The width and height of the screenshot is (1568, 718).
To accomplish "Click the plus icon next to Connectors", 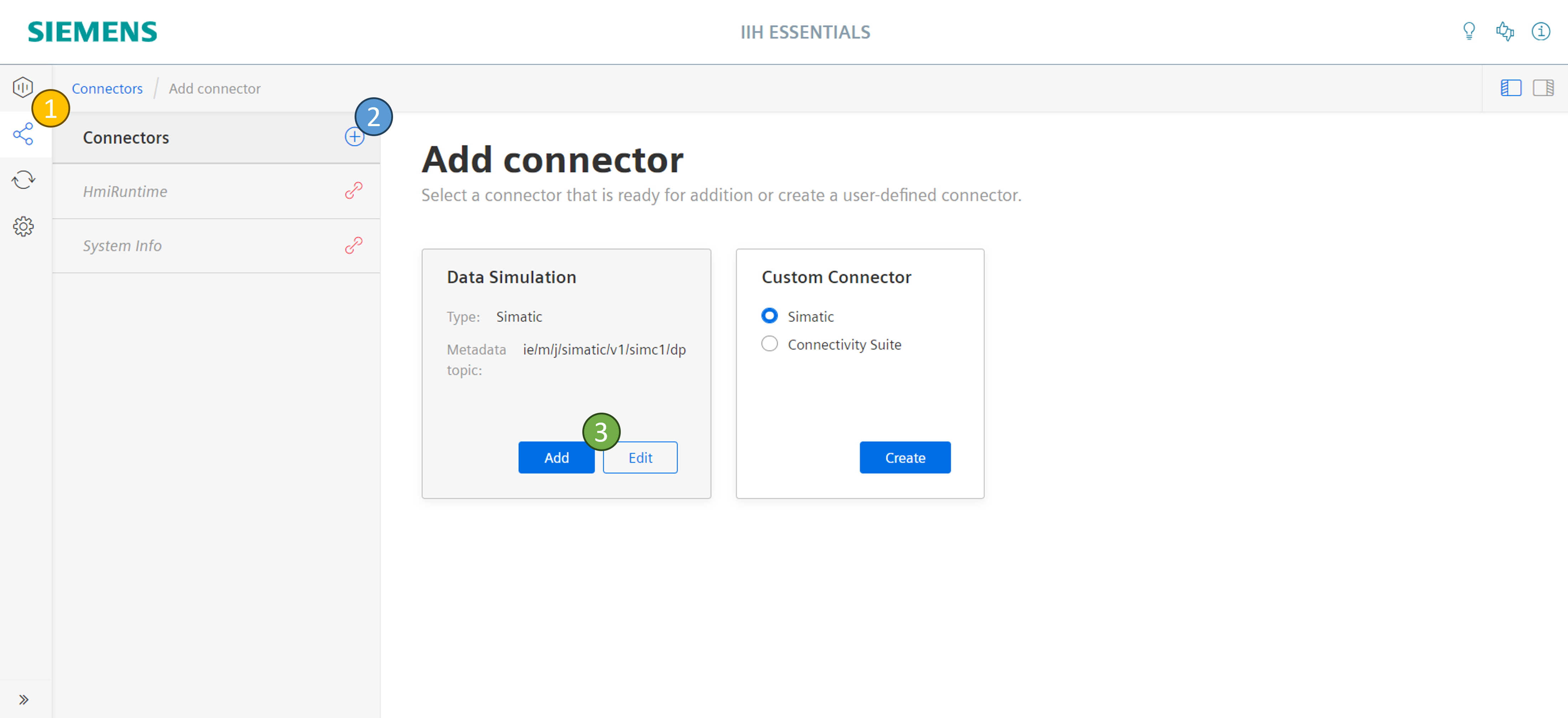I will tap(354, 137).
